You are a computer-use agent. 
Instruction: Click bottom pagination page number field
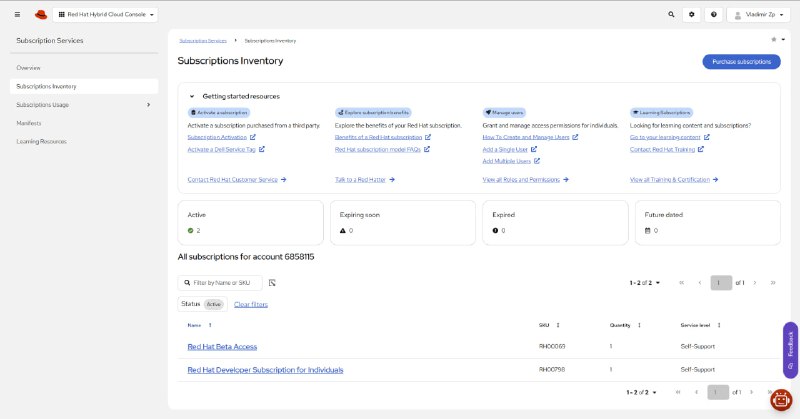tap(718, 392)
